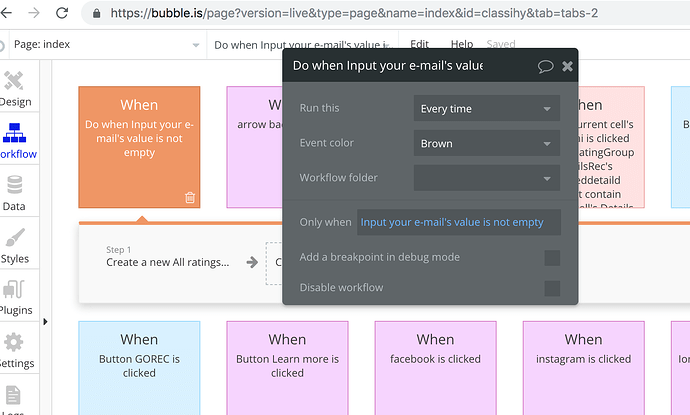Image resolution: width=690 pixels, height=415 pixels.
Task: Select the 'instagram is clicked' event
Action: [x=584, y=368]
